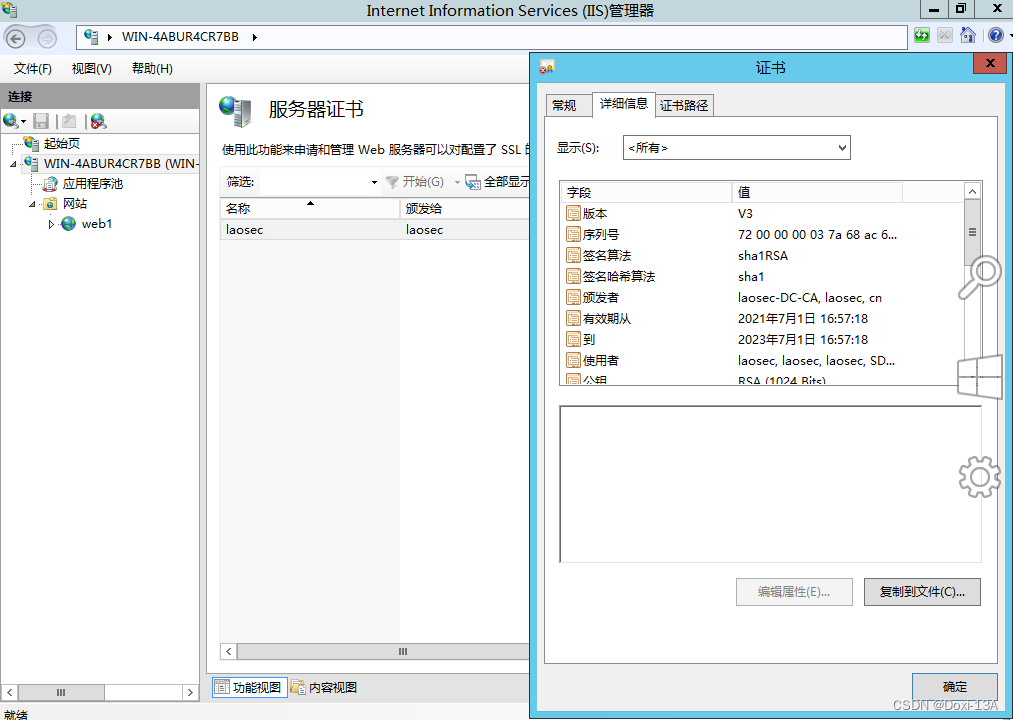Click the 筛选 filter input box
Viewport: 1013px width, 720px height.
[314, 182]
